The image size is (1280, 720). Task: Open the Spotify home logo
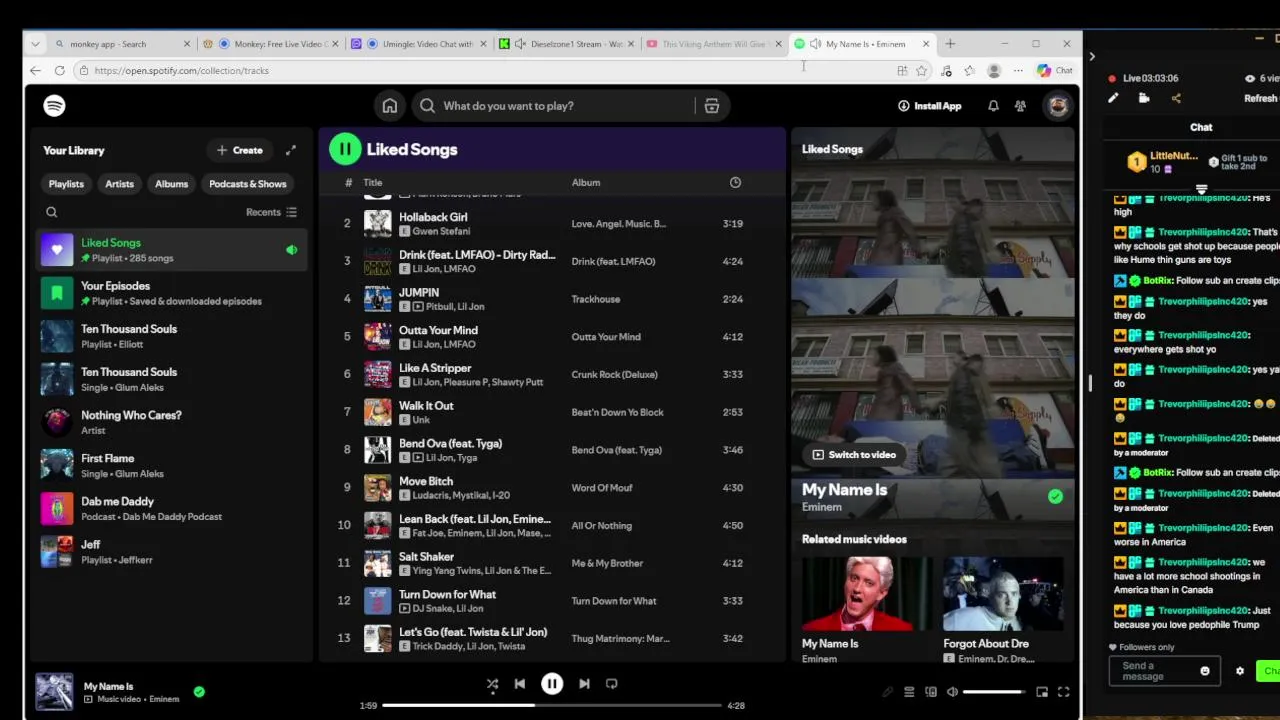coord(54,105)
